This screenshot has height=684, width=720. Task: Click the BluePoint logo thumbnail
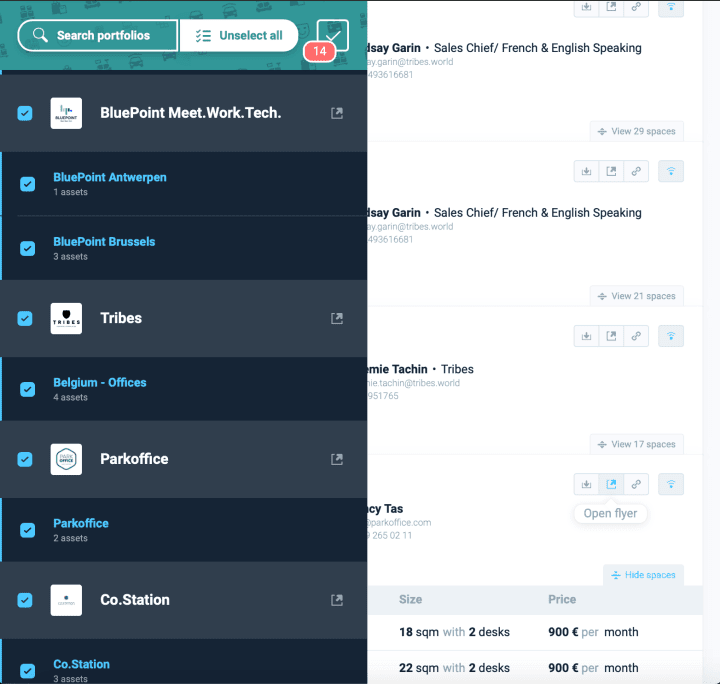66,113
